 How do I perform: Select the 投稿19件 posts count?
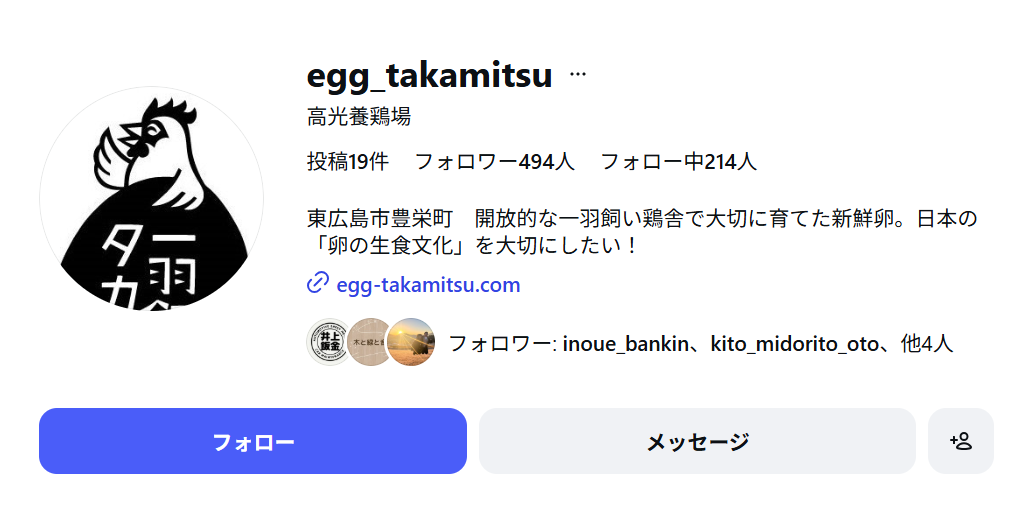pos(347,161)
